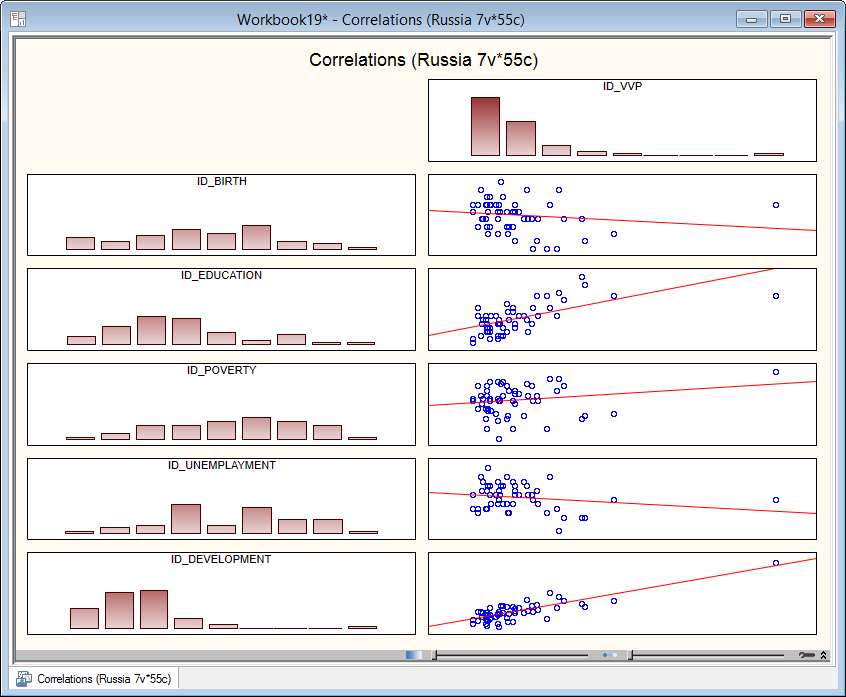Viewport: 846px width, 697px height.
Task: Click the graph icon on the Correlations tab
Action: coord(24,679)
